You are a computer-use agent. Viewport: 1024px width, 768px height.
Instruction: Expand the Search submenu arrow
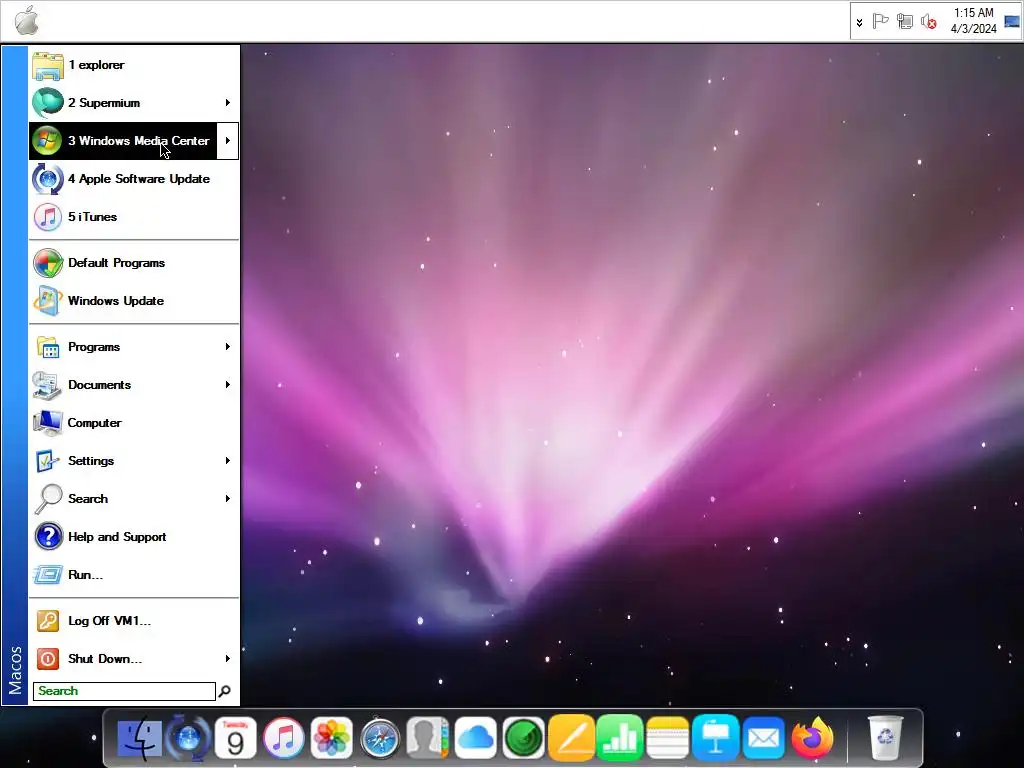click(227, 498)
